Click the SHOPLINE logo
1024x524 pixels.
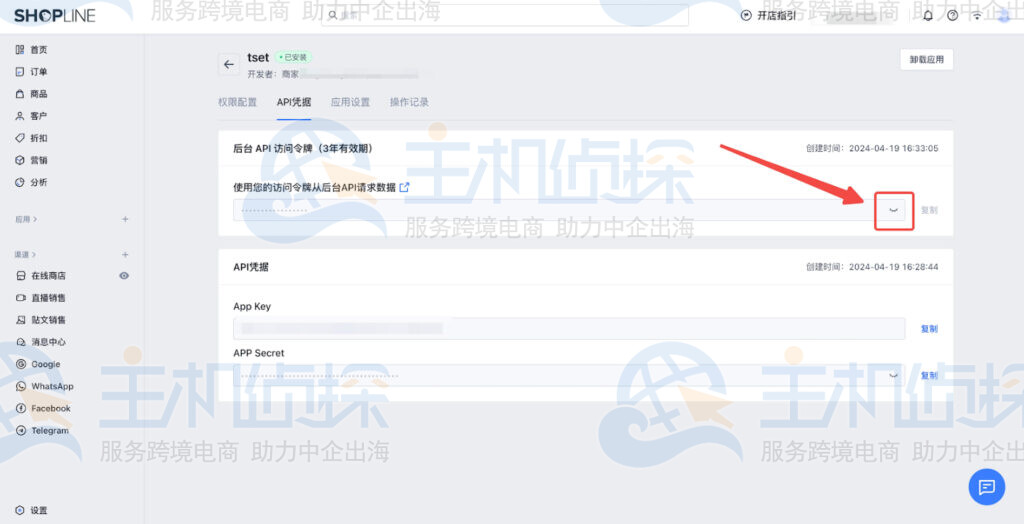click(55, 16)
